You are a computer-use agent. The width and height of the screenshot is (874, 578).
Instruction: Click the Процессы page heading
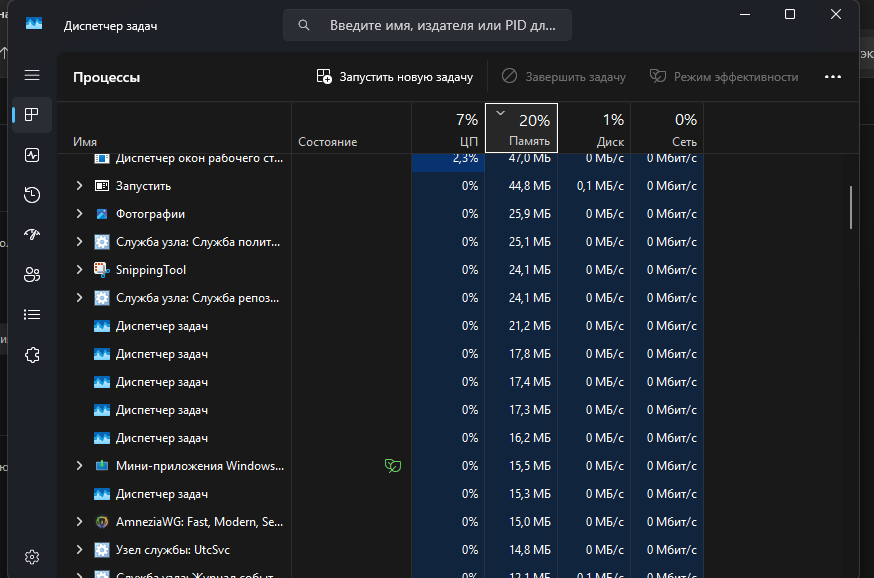point(106,77)
